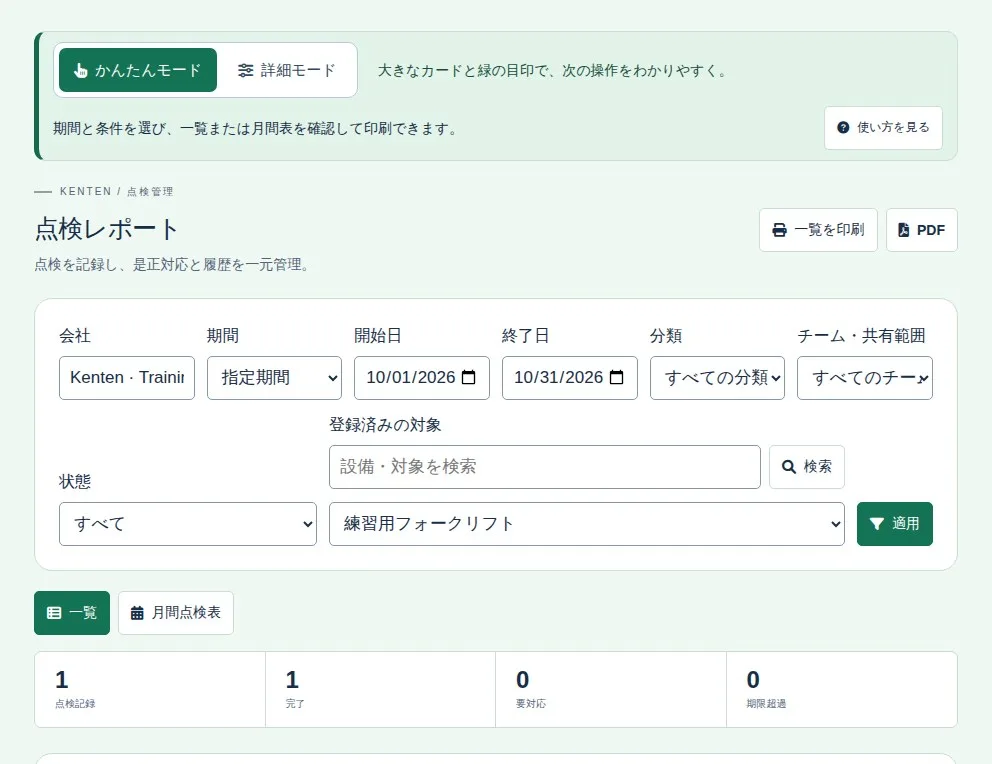Click the 点検管理 breadcrumb text
992x764 pixels.
click(x=150, y=192)
